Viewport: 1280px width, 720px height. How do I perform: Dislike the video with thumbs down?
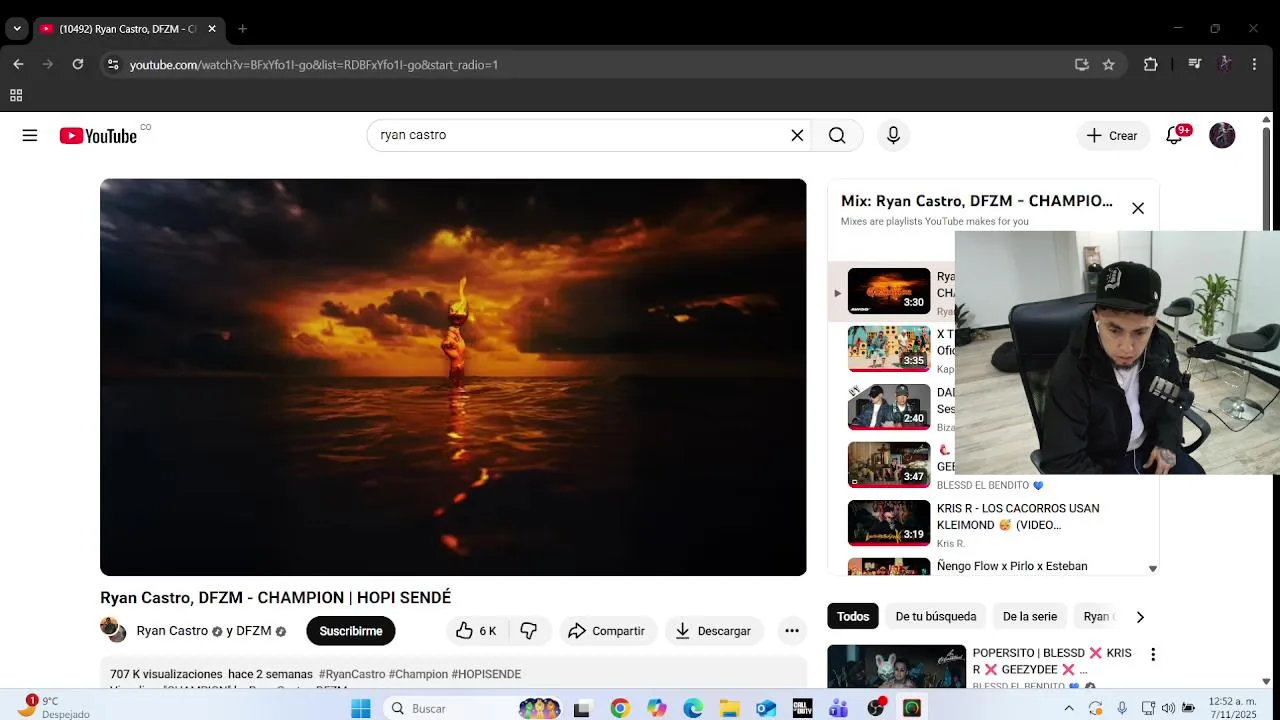point(529,631)
